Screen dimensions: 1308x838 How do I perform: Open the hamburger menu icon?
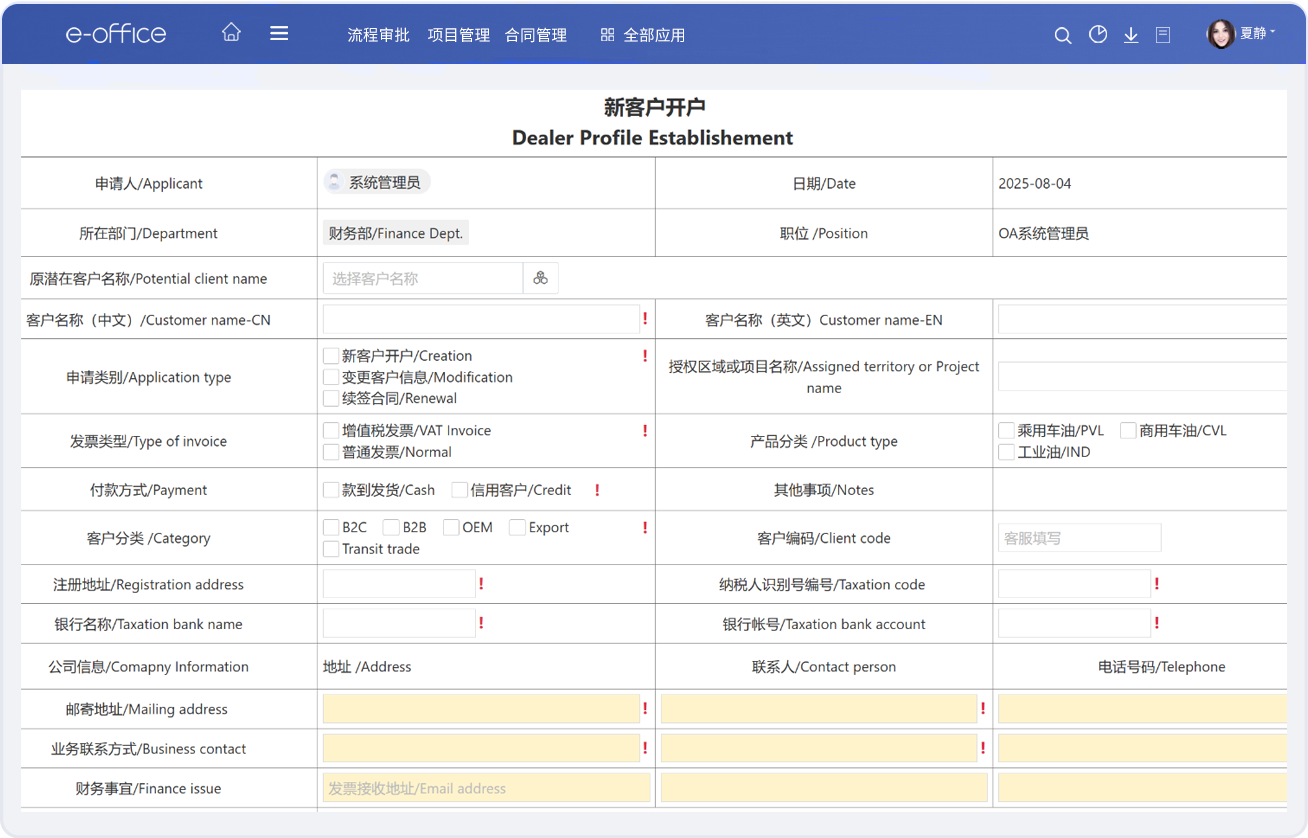[279, 33]
